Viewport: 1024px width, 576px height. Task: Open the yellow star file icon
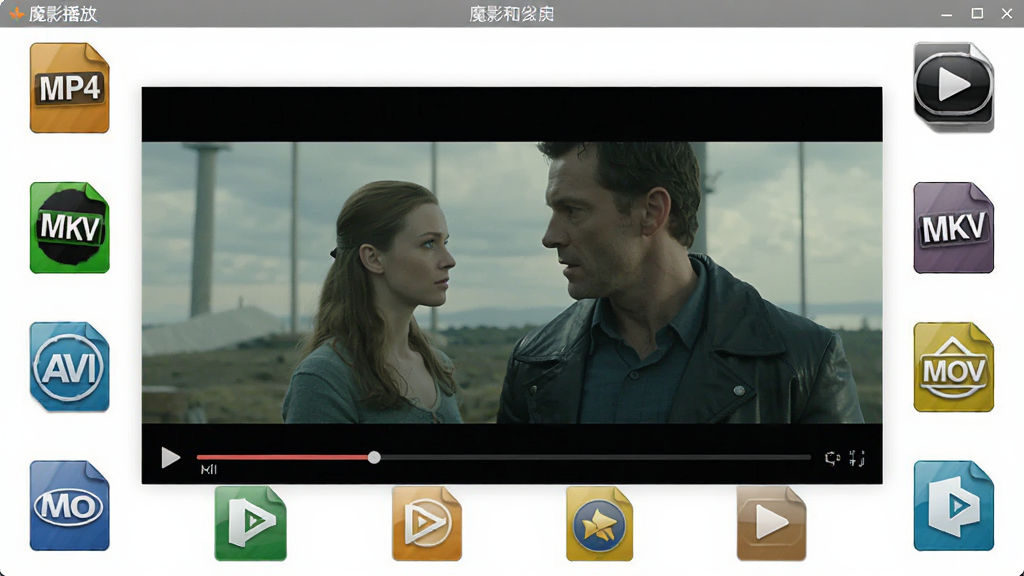click(600, 523)
